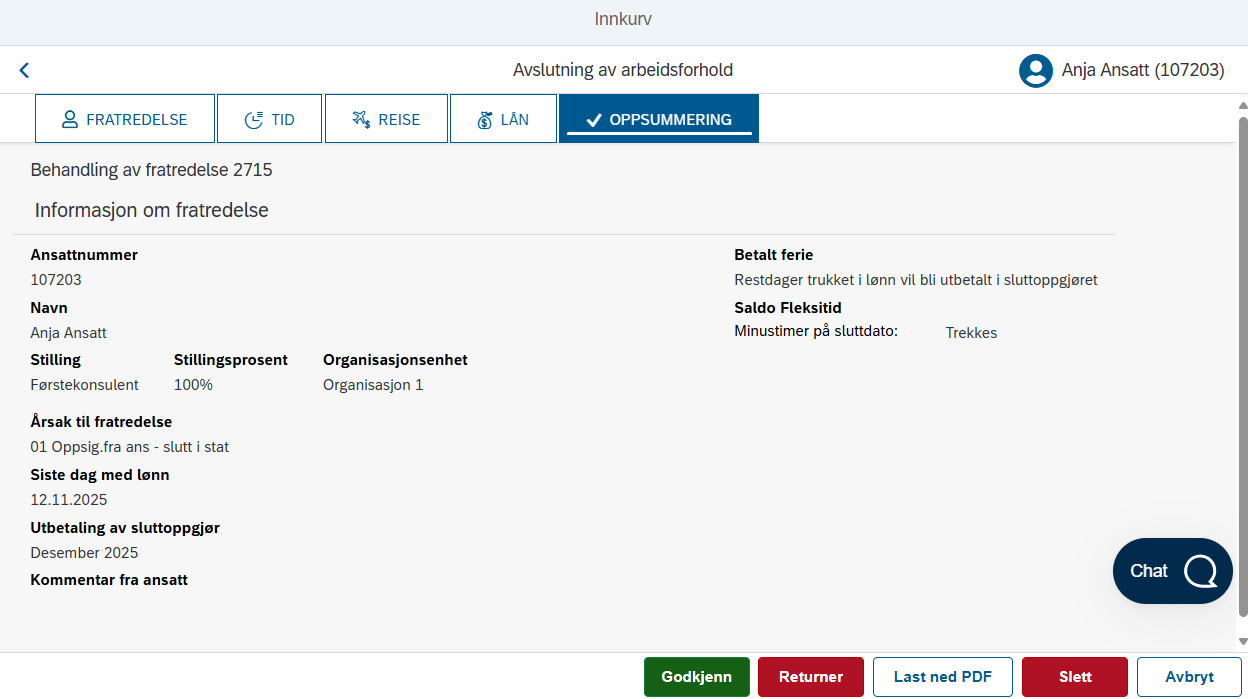
Task: Click the clock icon on Tid tab
Action: 254,120
